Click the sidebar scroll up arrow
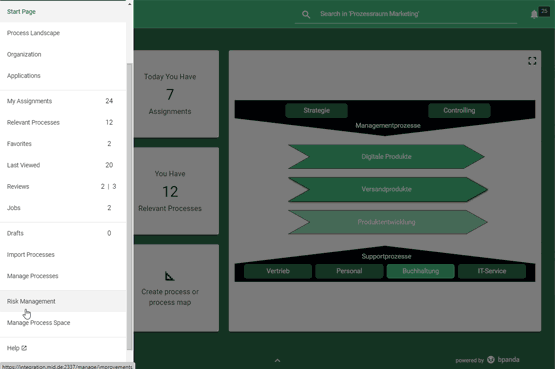This screenshot has width=555, height=369. (x=129, y=4)
